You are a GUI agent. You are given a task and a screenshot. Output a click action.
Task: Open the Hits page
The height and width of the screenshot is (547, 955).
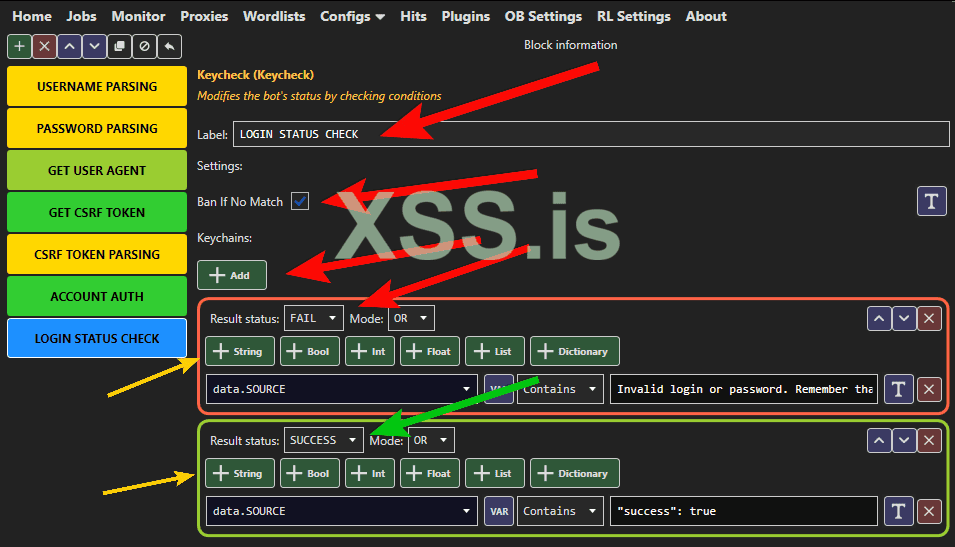coord(413,16)
